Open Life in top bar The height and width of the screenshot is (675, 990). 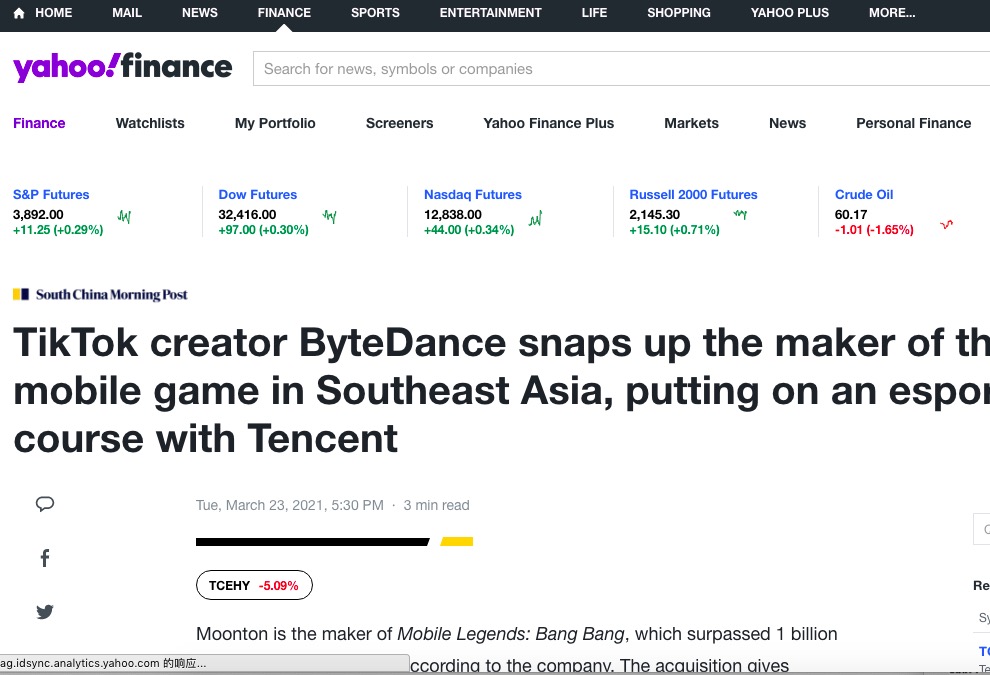[x=594, y=13]
